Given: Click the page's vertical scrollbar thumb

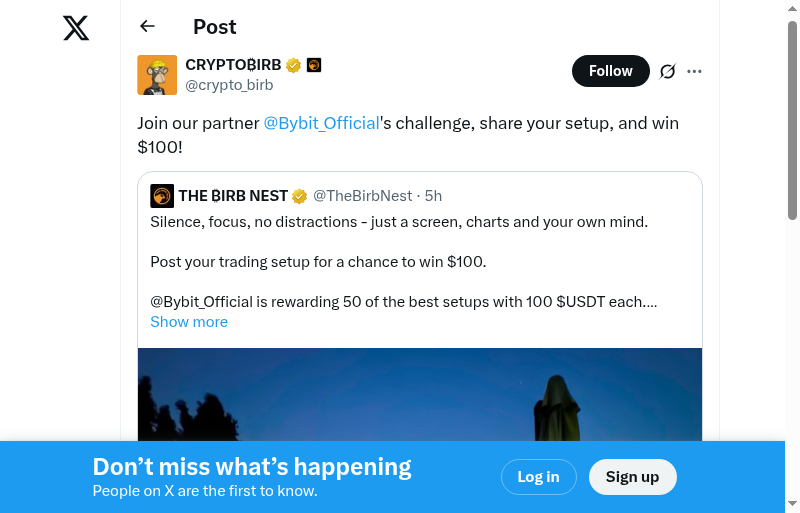Looking at the screenshot, I should click(x=792, y=120).
